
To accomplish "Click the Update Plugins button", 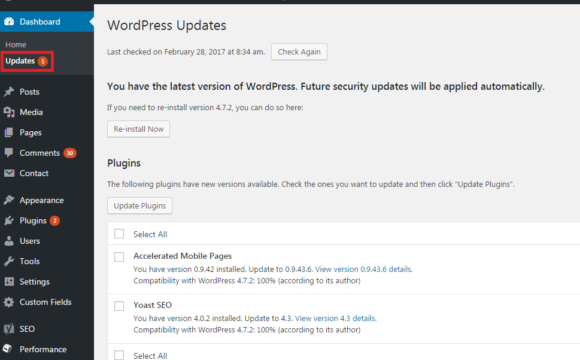I will click(x=140, y=205).
